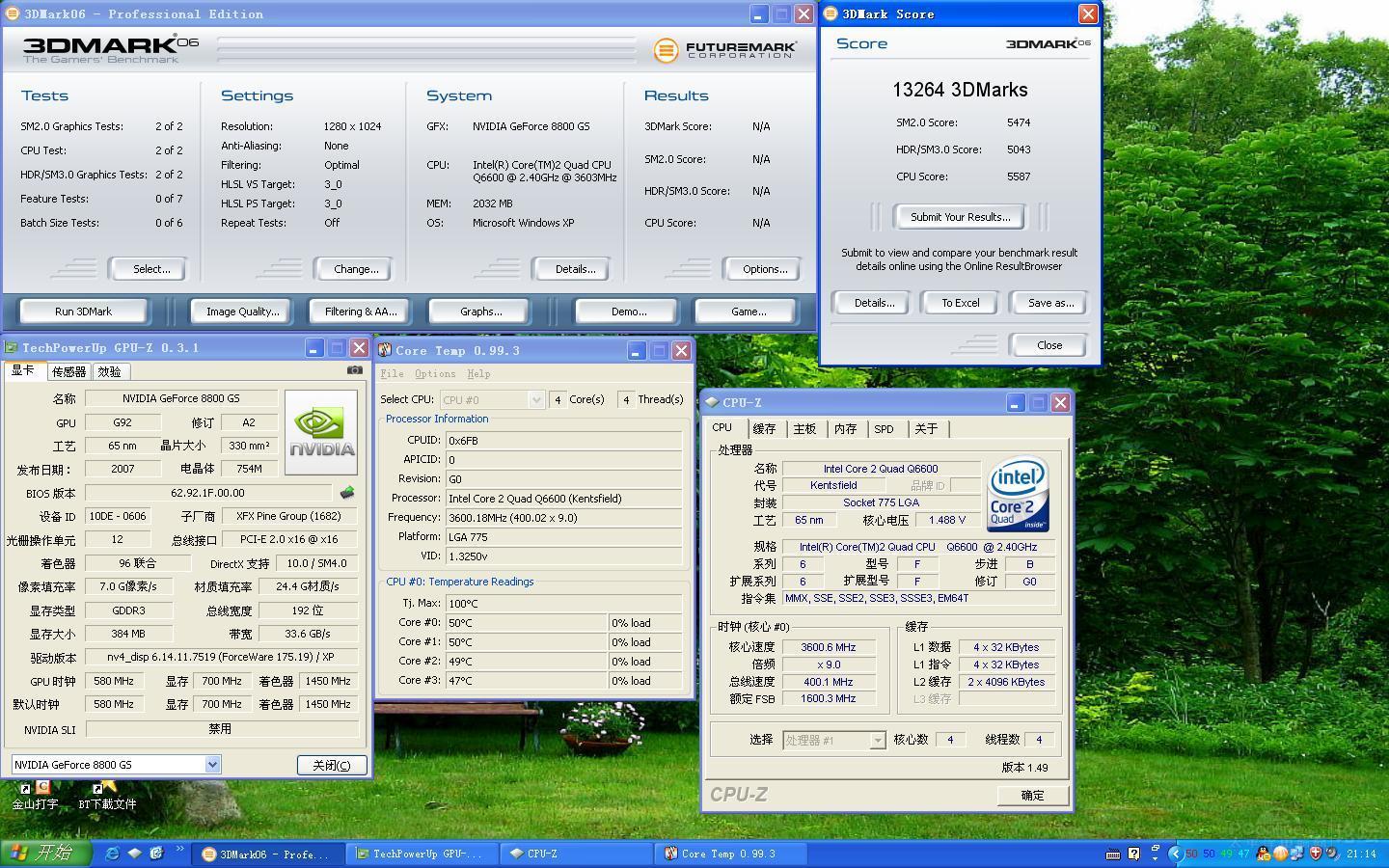Click the Core Temp temperature readings in tray
The image size is (1389, 868).
pyautogui.click(x=1217, y=854)
